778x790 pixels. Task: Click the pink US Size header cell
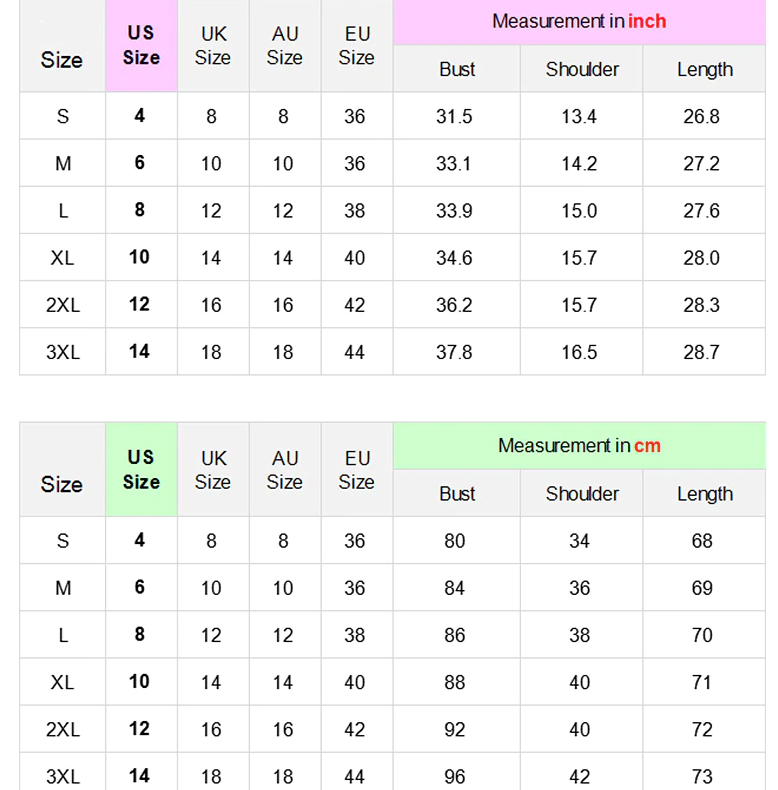coord(141,46)
